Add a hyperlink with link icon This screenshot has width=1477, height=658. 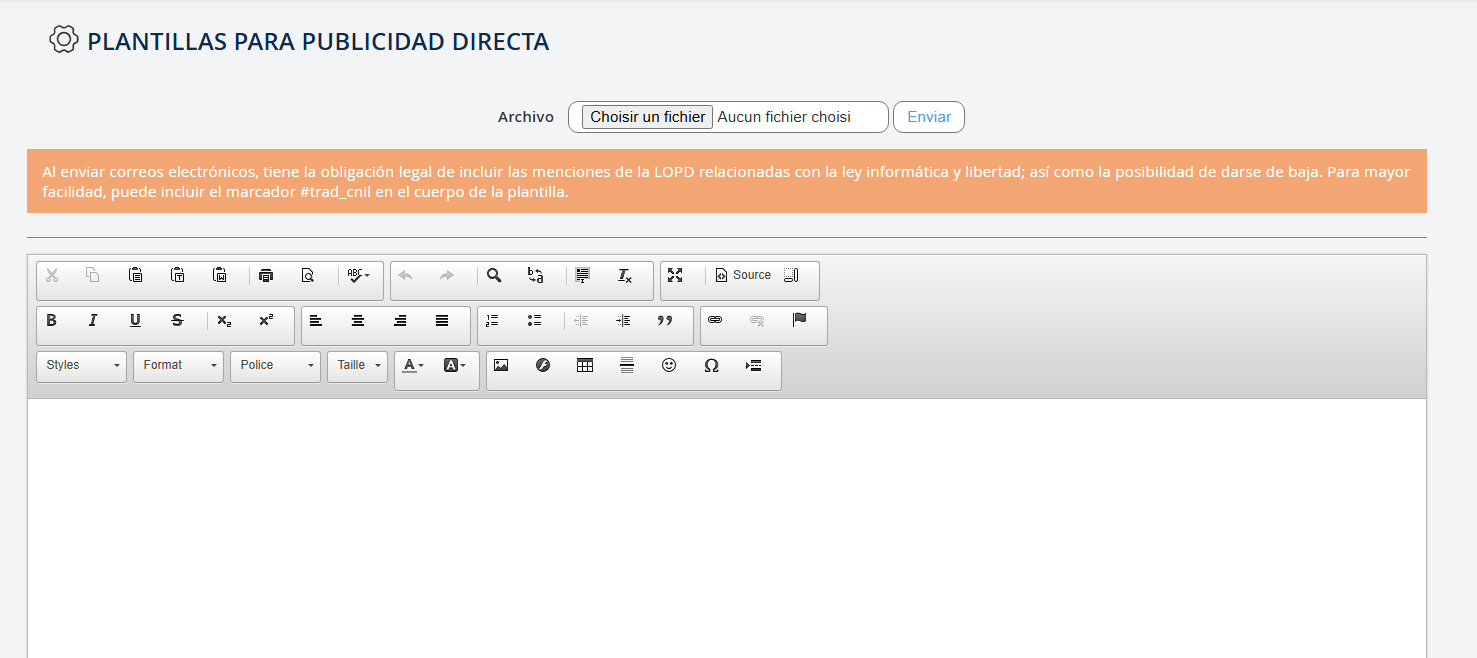click(715, 321)
